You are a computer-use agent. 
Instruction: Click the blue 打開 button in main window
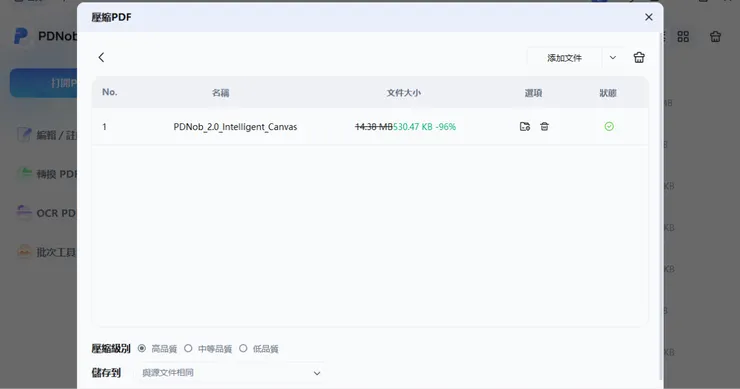click(43, 83)
